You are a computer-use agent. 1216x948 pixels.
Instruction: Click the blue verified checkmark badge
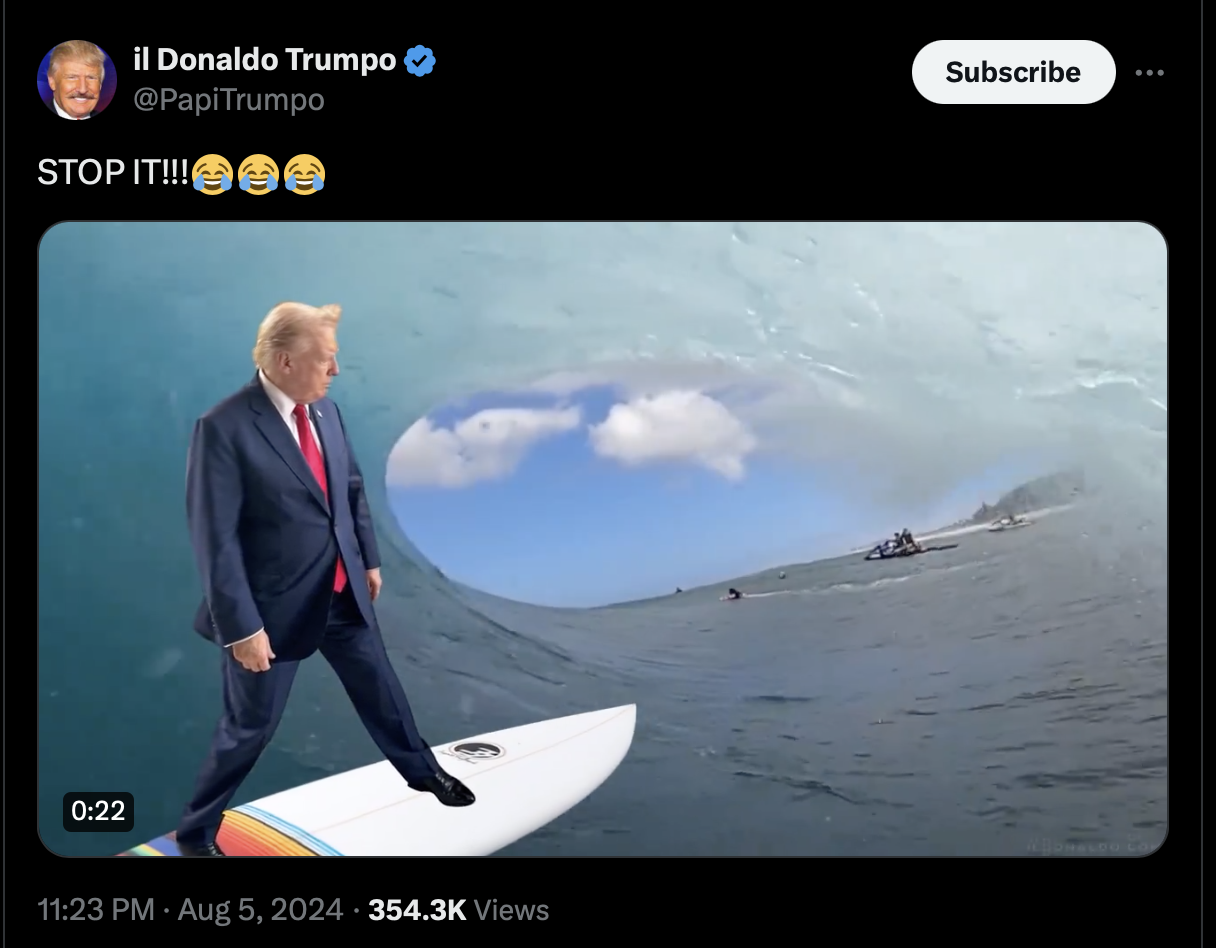click(420, 61)
